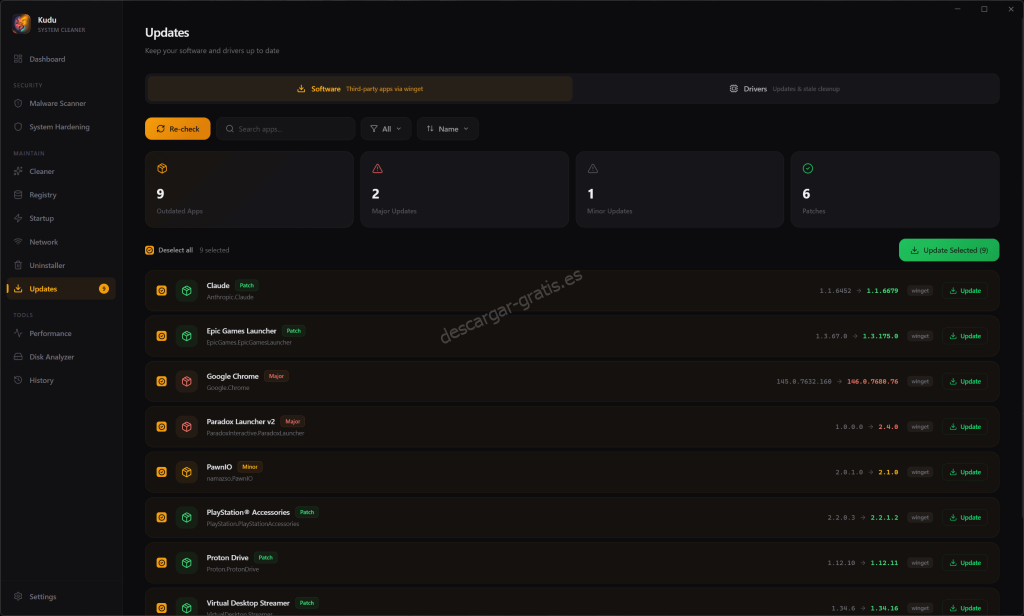Uncheck the Google Chrome checkbox
The height and width of the screenshot is (616, 1024).
(161, 381)
